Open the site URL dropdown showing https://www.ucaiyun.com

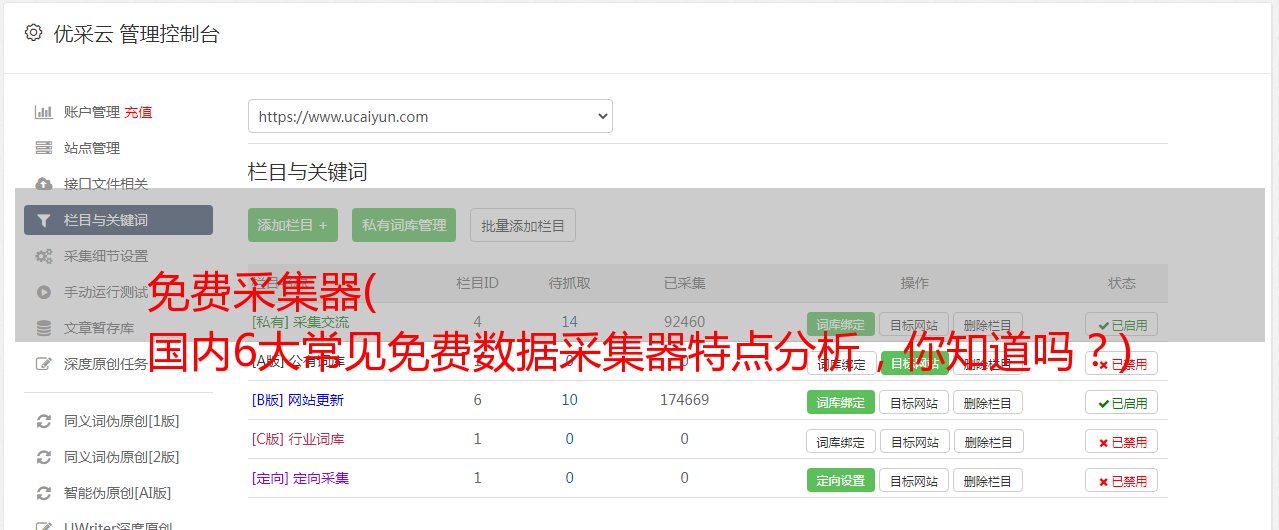430,116
